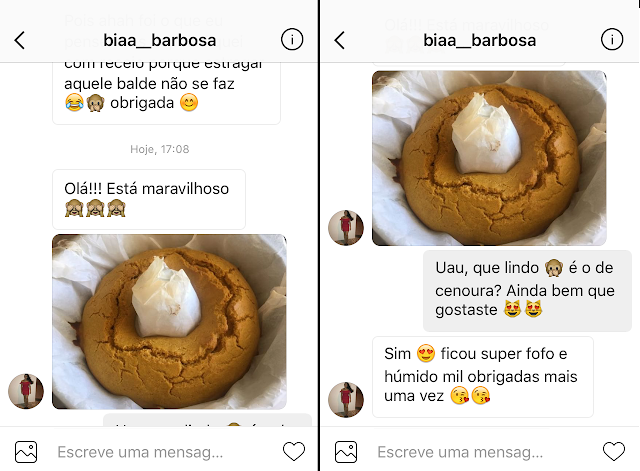Select the 'Uau, que lindo' reply bubble

pos(527,291)
